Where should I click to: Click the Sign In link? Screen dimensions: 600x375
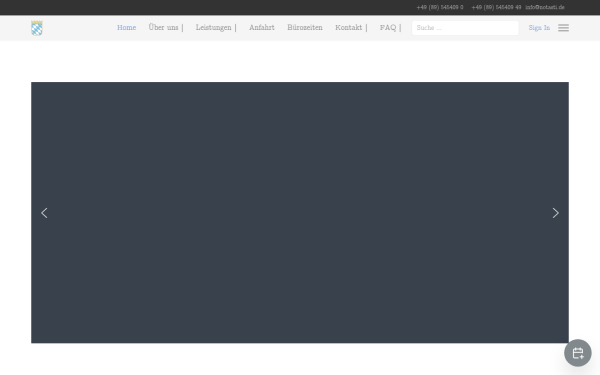click(x=539, y=28)
